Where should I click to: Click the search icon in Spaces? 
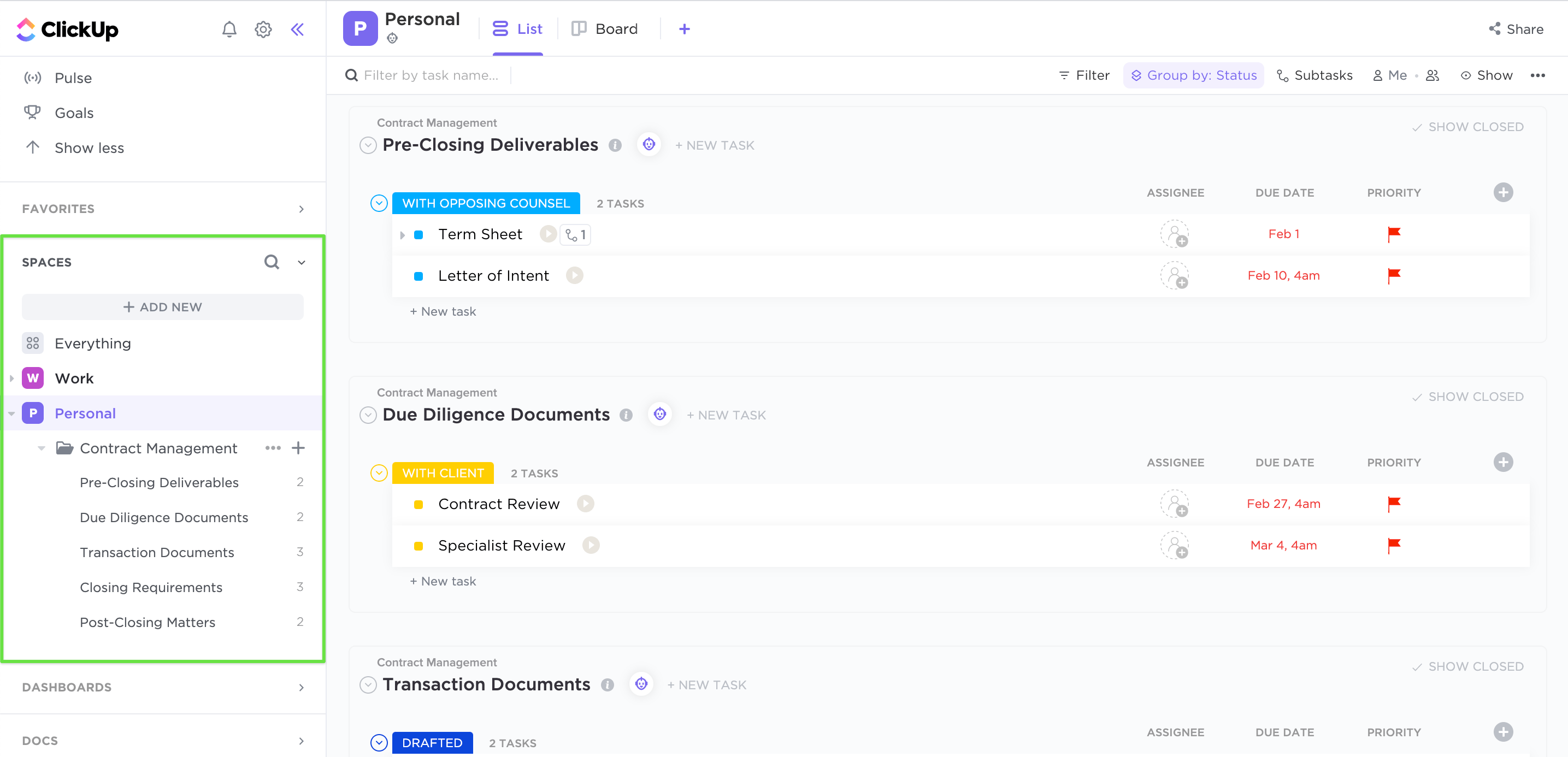[x=272, y=262]
